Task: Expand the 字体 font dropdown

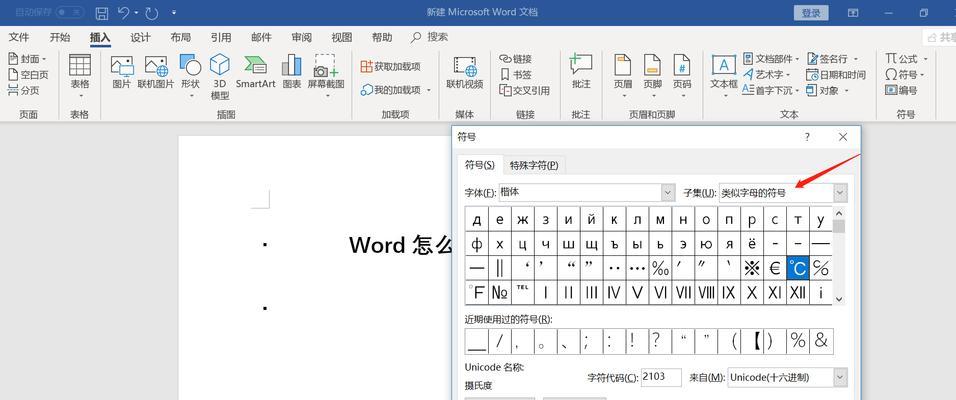Action: 668,193
